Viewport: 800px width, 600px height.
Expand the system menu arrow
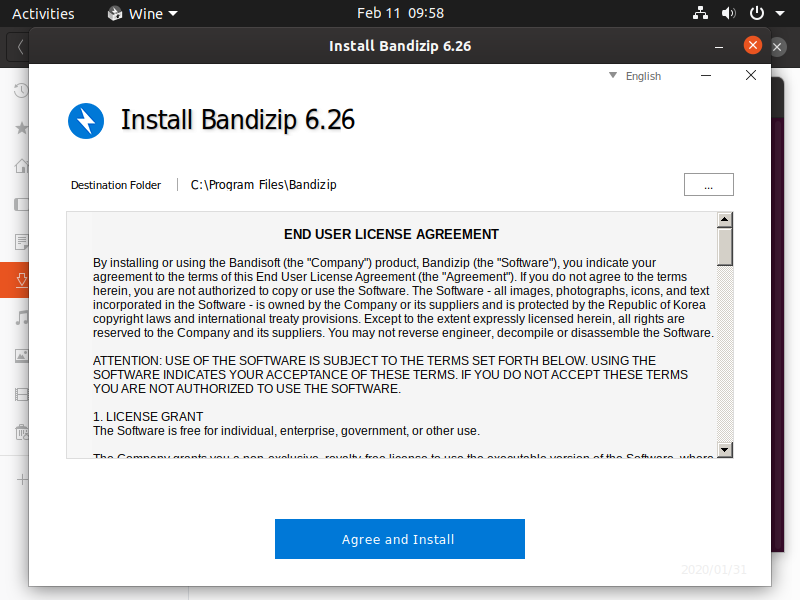pyautogui.click(x=779, y=14)
